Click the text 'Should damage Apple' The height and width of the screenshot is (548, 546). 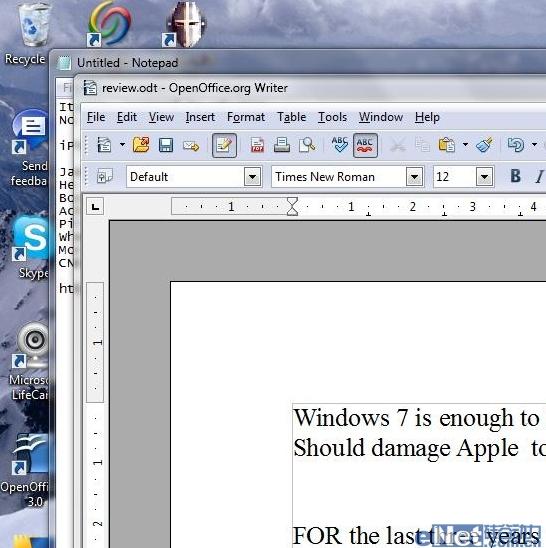(x=406, y=448)
